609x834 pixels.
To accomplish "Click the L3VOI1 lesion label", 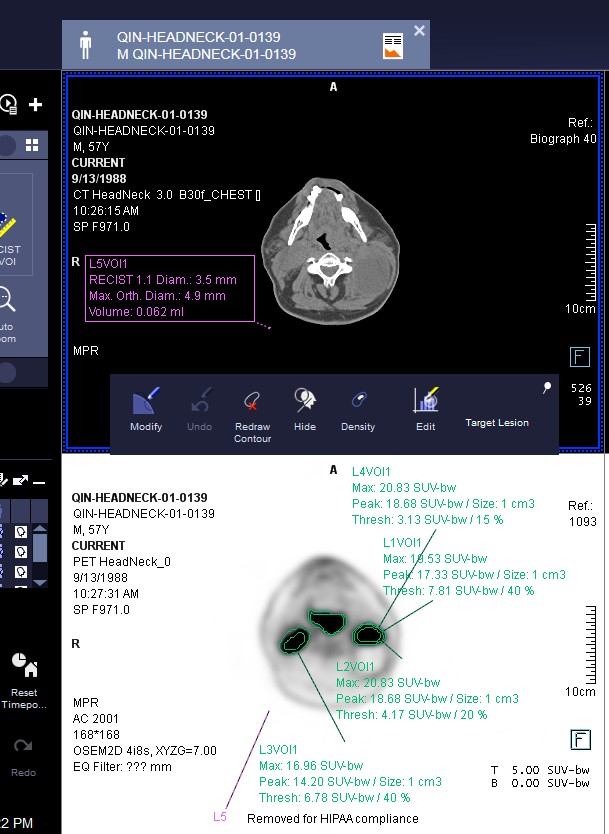I will click(278, 749).
